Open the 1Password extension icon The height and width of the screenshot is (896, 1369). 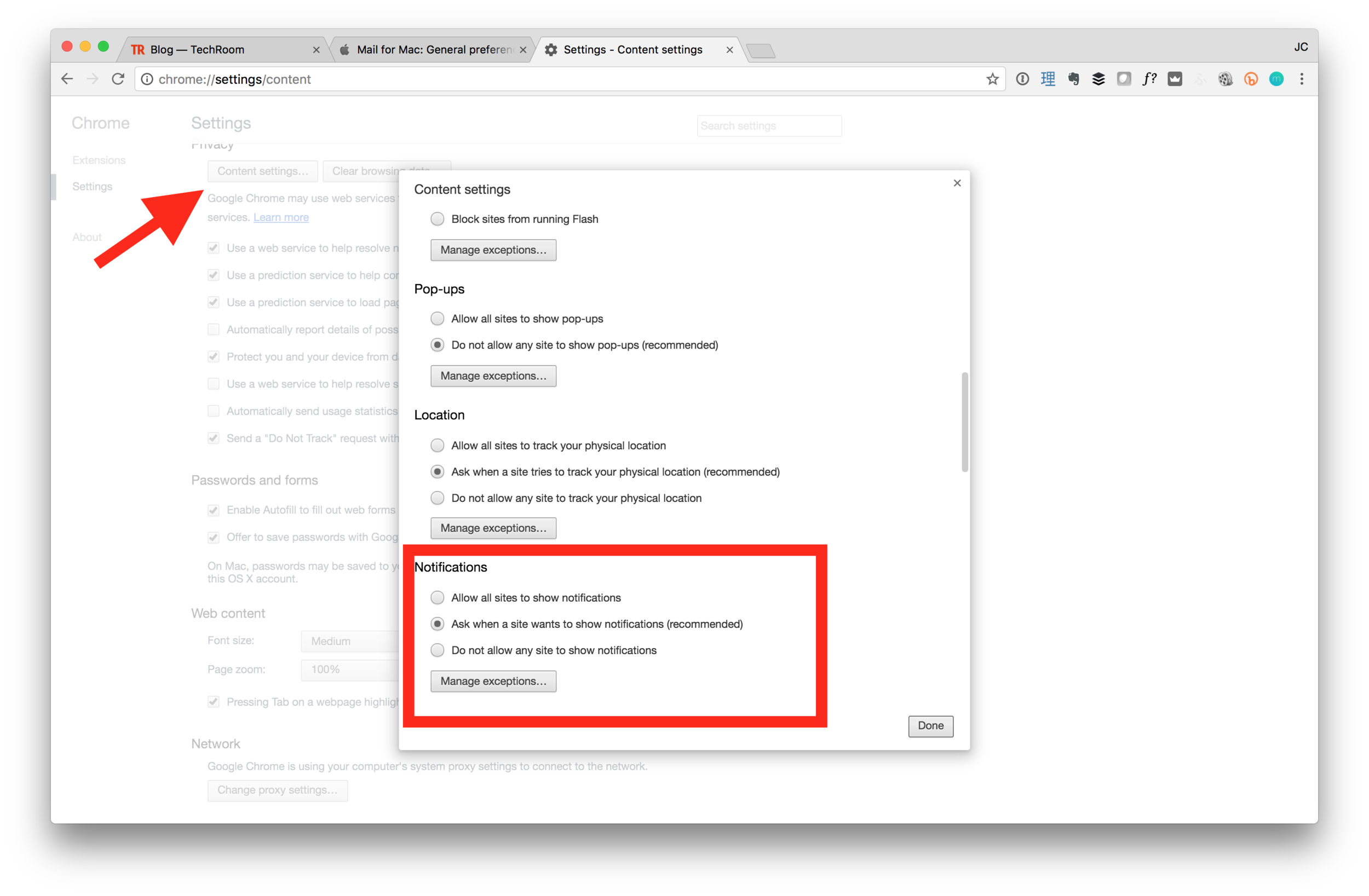tap(1022, 79)
